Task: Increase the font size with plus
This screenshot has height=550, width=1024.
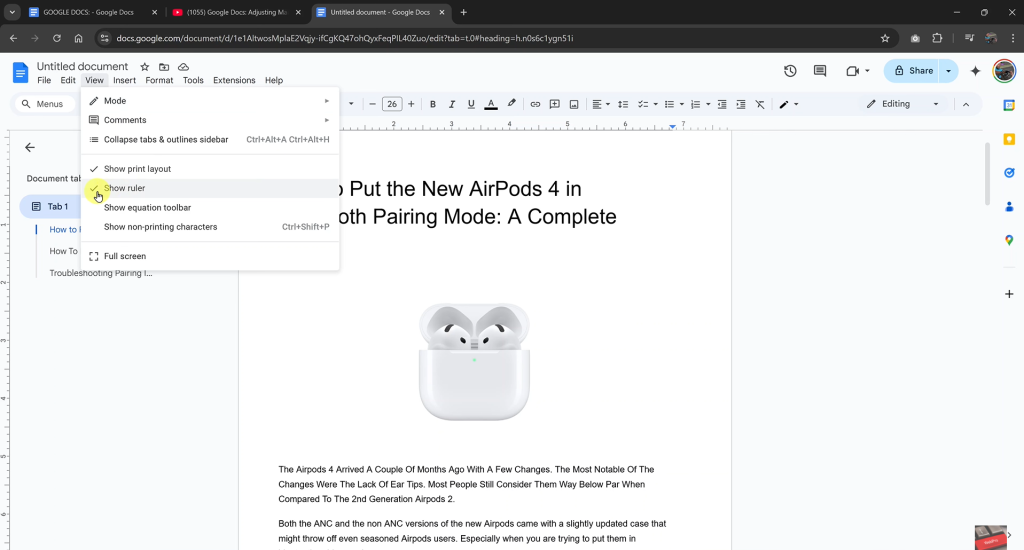Action: point(411,104)
